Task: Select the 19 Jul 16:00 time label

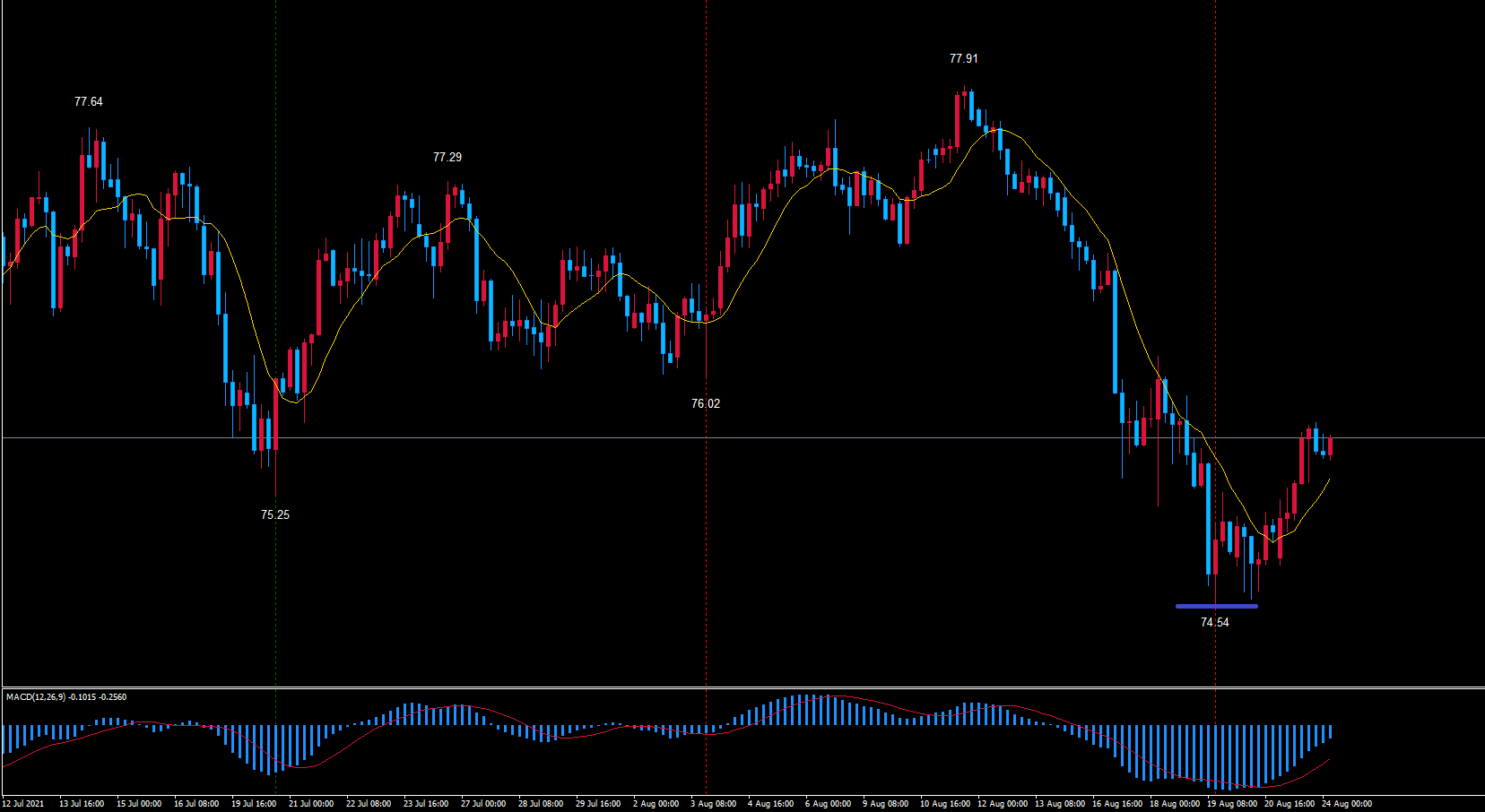Action: coord(254,804)
